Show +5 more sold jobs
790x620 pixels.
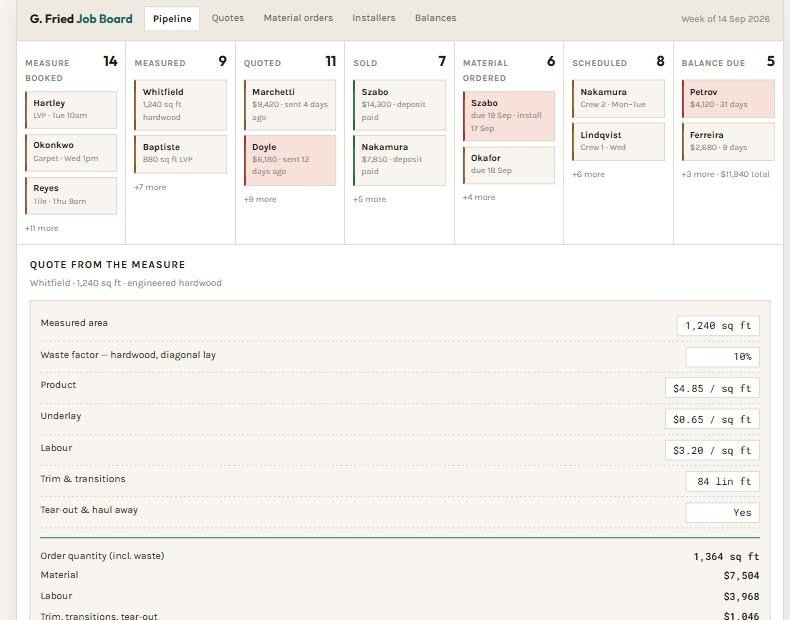[x=369, y=199]
